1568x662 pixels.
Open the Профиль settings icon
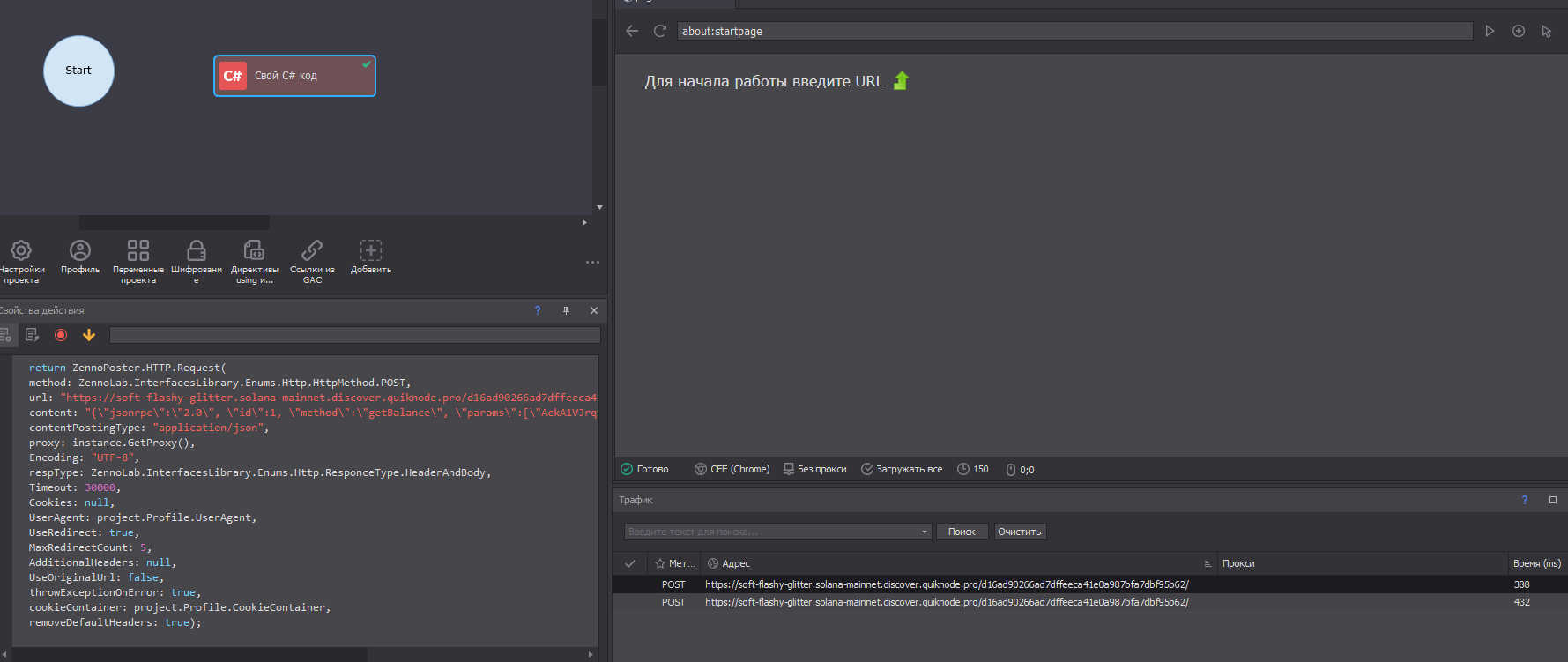click(x=80, y=251)
